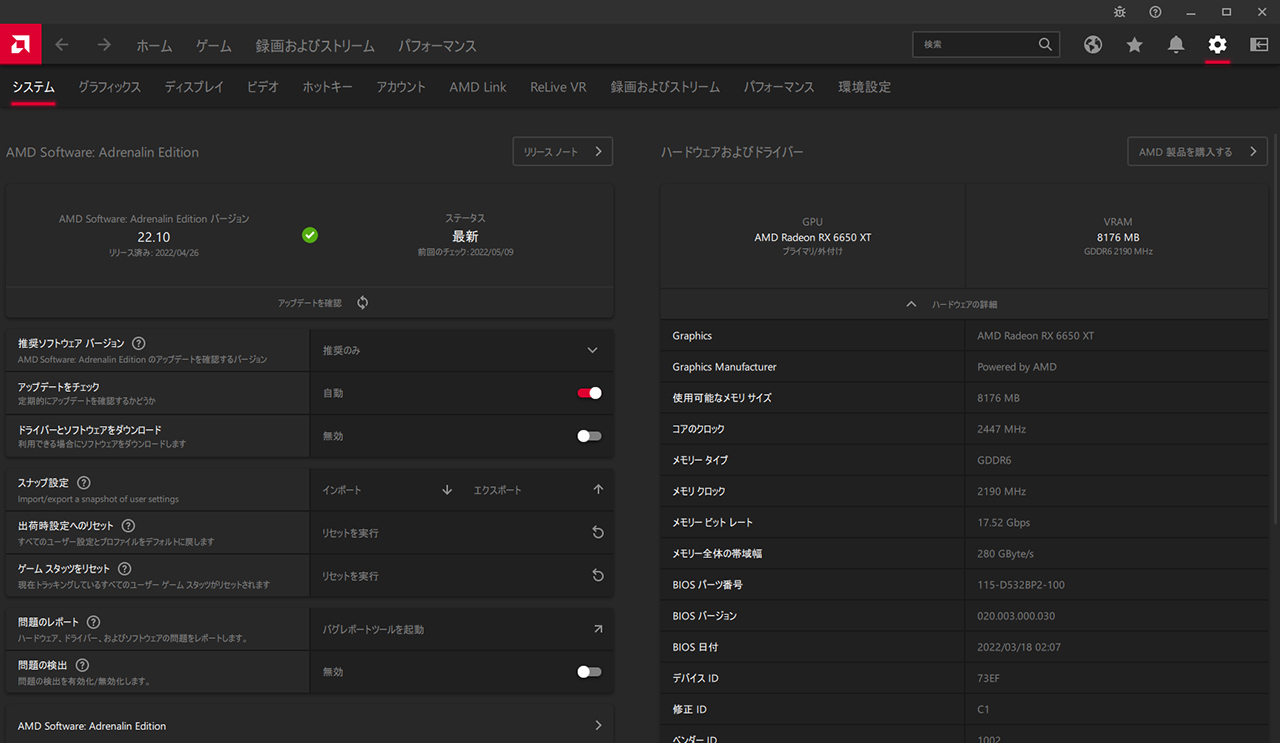Viewport: 1280px width, 743px height.
Task: Open the 推奨のみ dropdown
Action: (x=462, y=350)
